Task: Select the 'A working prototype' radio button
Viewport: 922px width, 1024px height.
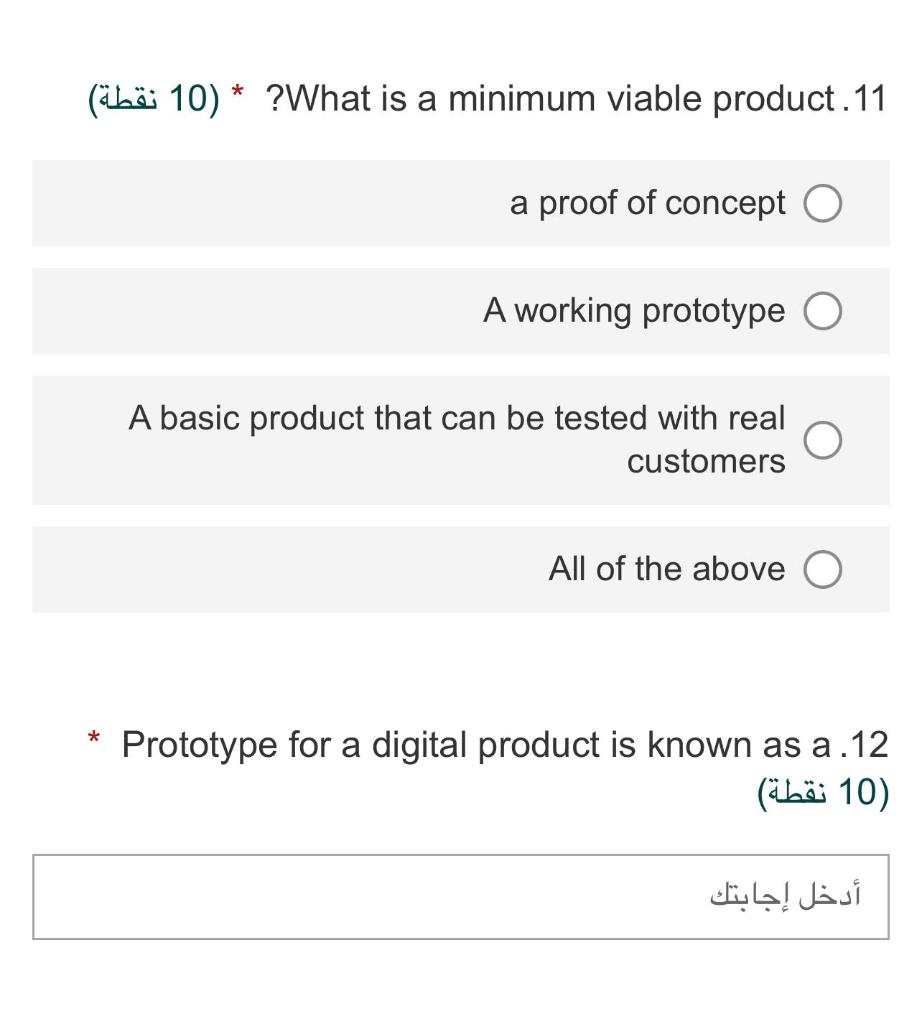Action: [824, 311]
